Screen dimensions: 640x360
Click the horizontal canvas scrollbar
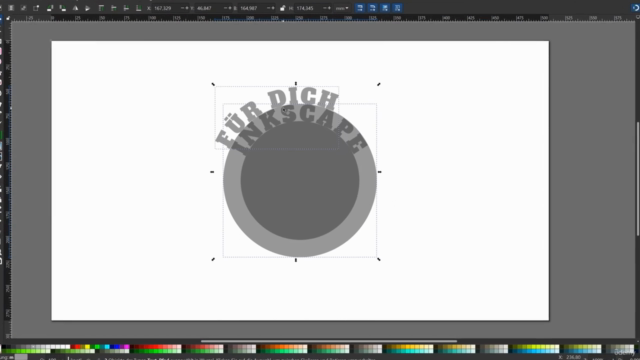(329, 341)
